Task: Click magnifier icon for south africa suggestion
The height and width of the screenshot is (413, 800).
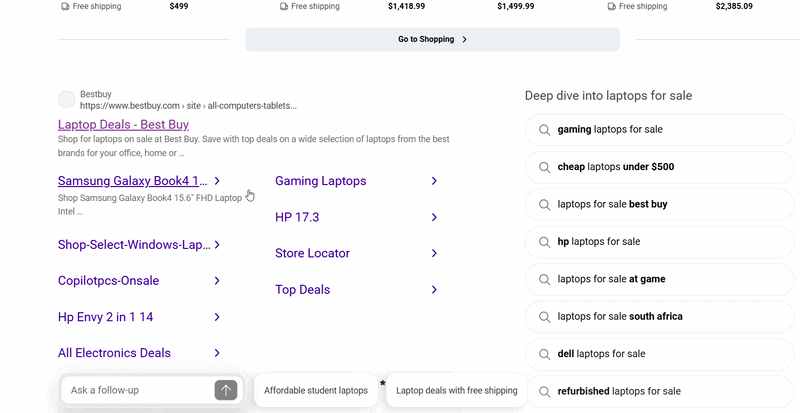Action: (x=544, y=317)
